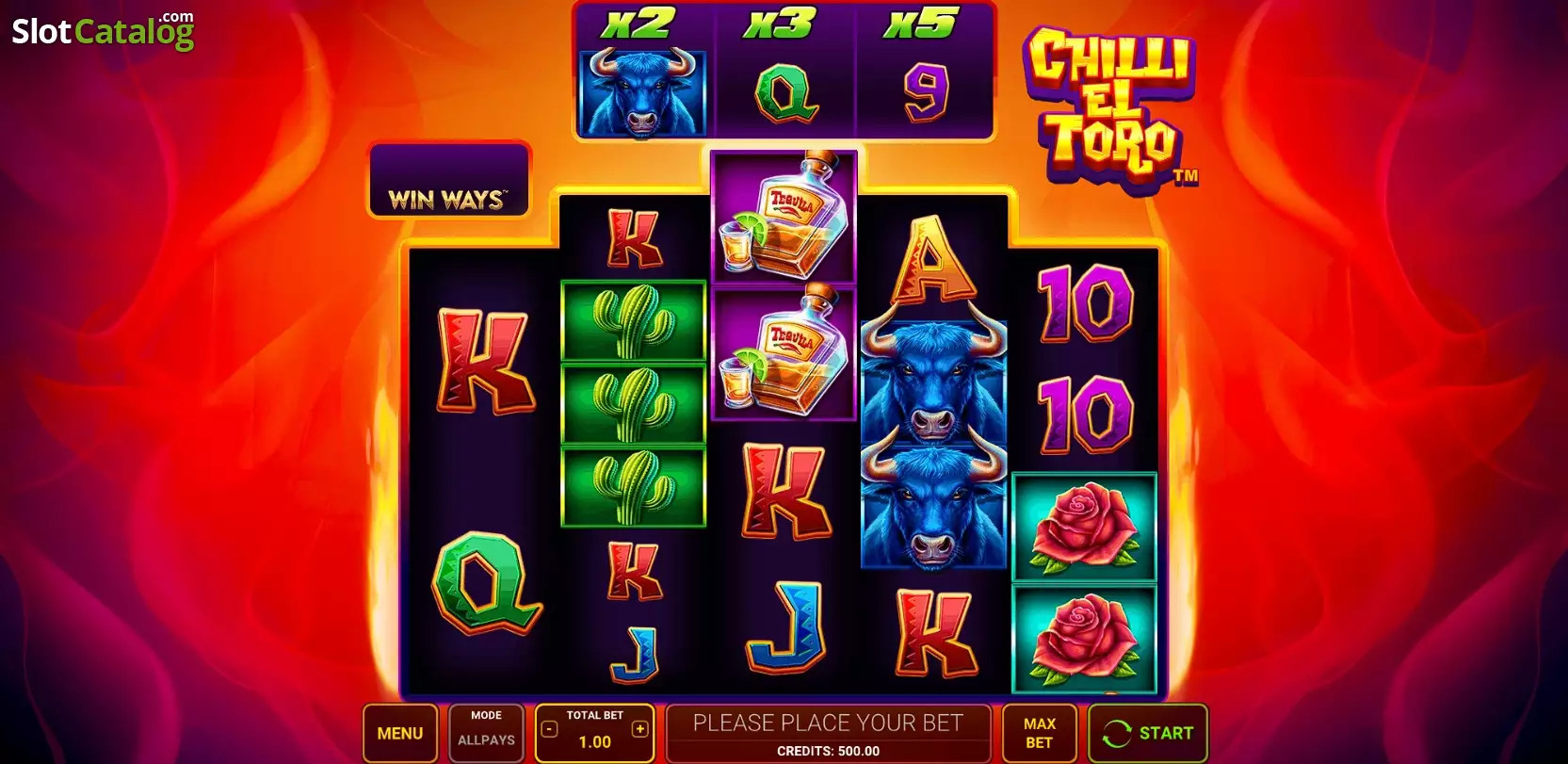Click the lower blue bull symbol
Viewport: 1568px width, 764px height.
click(933, 507)
